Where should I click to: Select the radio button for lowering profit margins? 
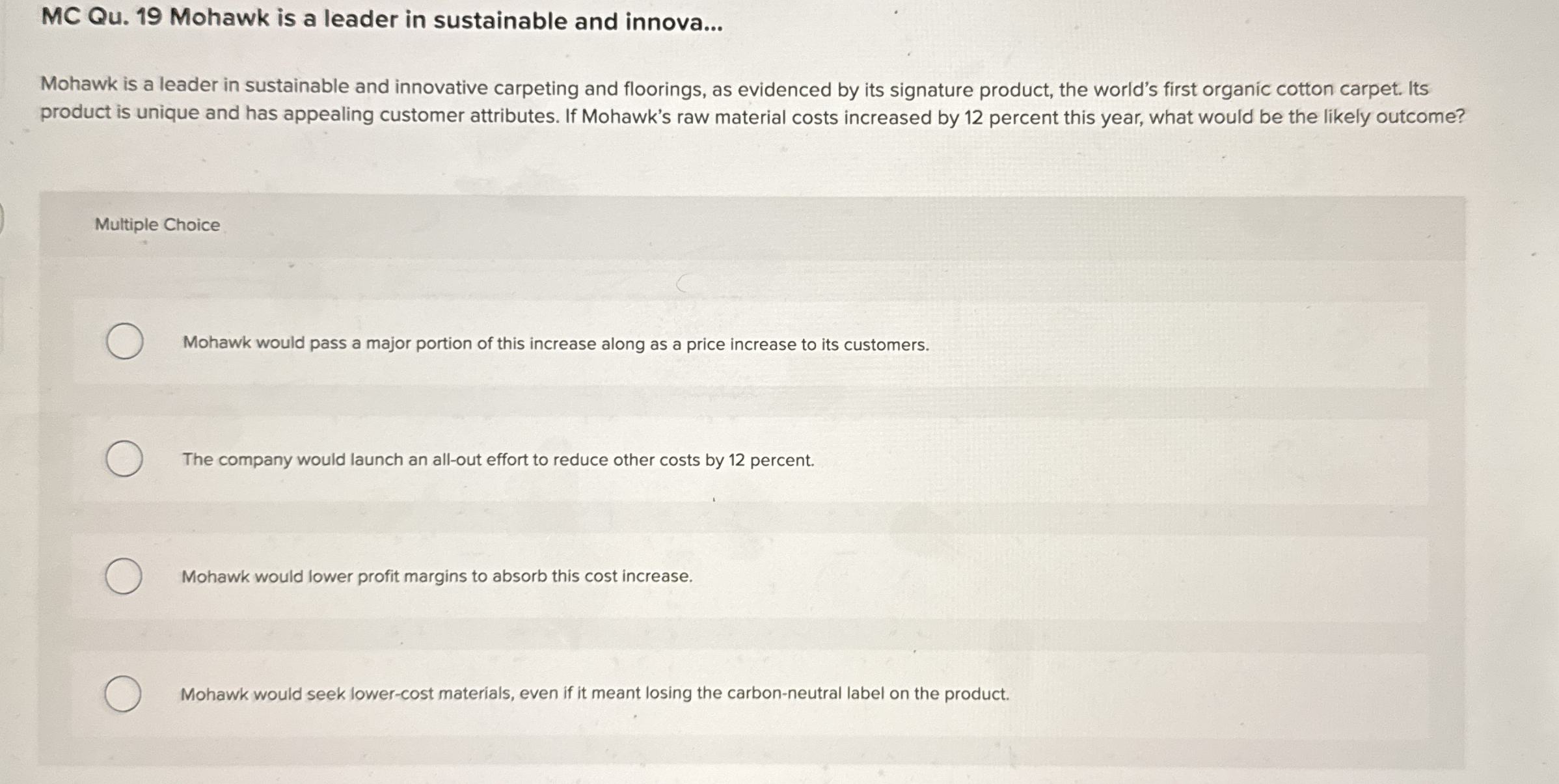click(125, 576)
